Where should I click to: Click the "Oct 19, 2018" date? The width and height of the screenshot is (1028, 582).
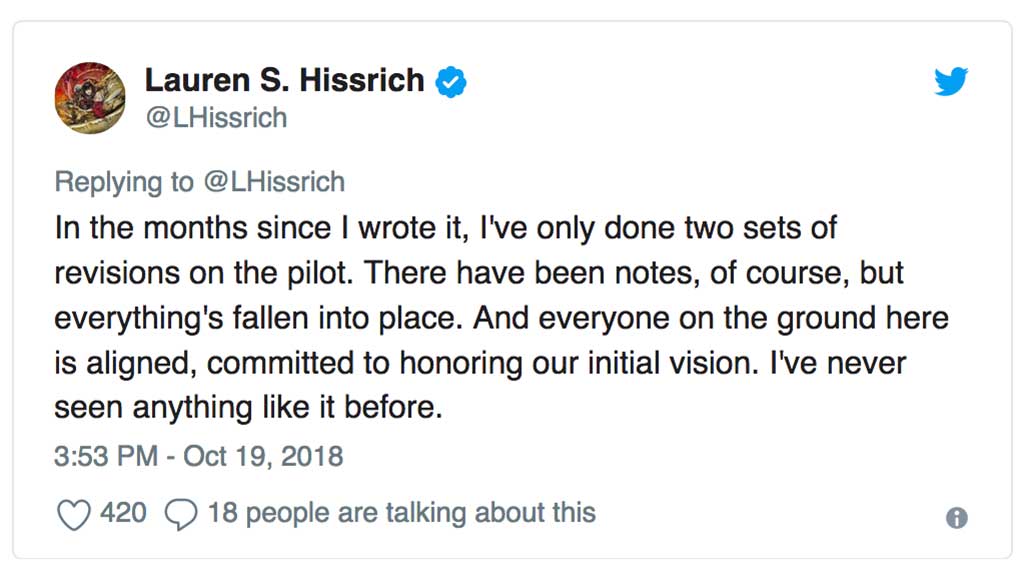point(263,457)
